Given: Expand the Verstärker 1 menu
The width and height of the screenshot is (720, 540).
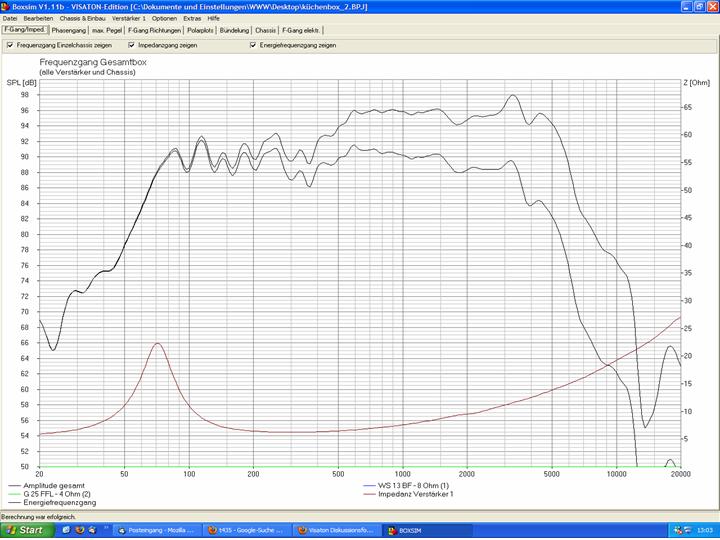Looking at the screenshot, I should click(x=128, y=18).
